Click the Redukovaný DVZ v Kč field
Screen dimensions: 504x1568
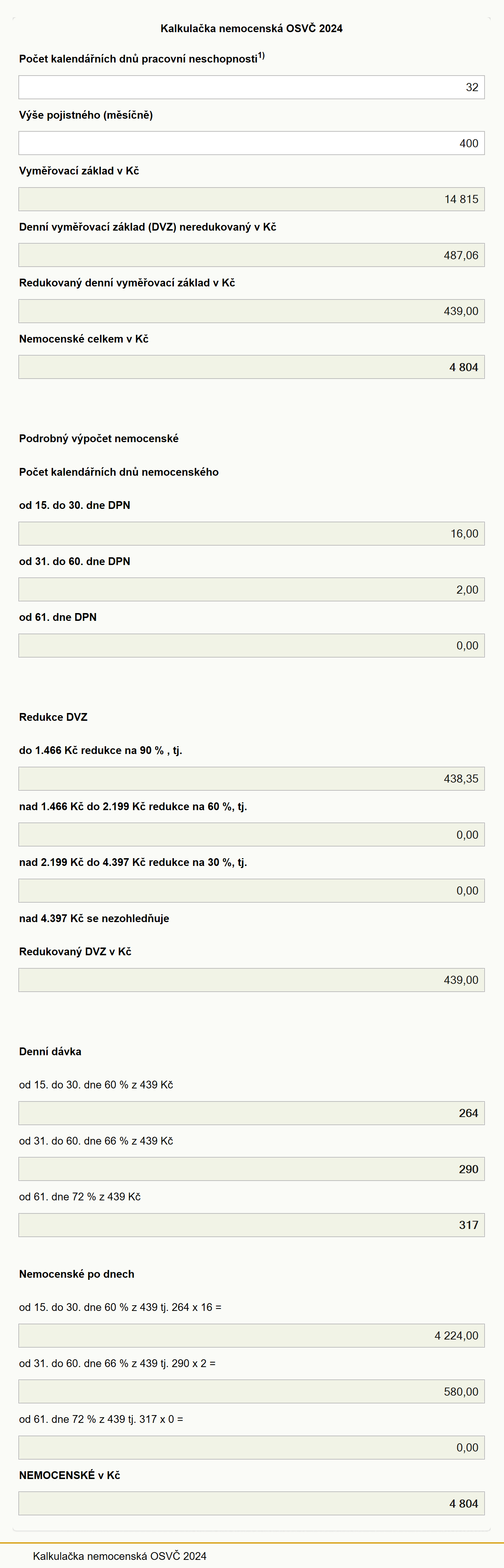252,980
